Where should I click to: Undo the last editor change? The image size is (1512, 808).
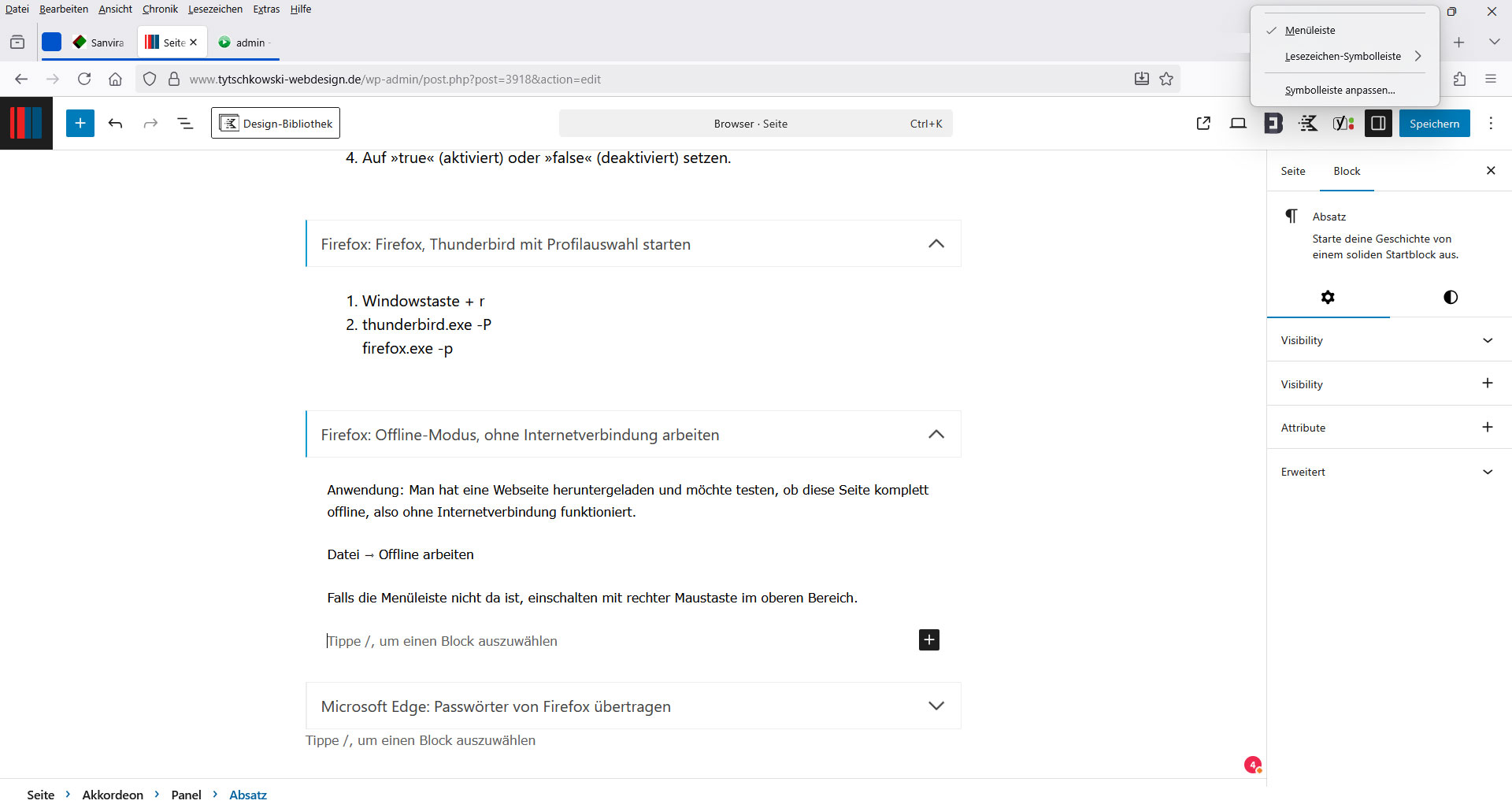coord(116,124)
